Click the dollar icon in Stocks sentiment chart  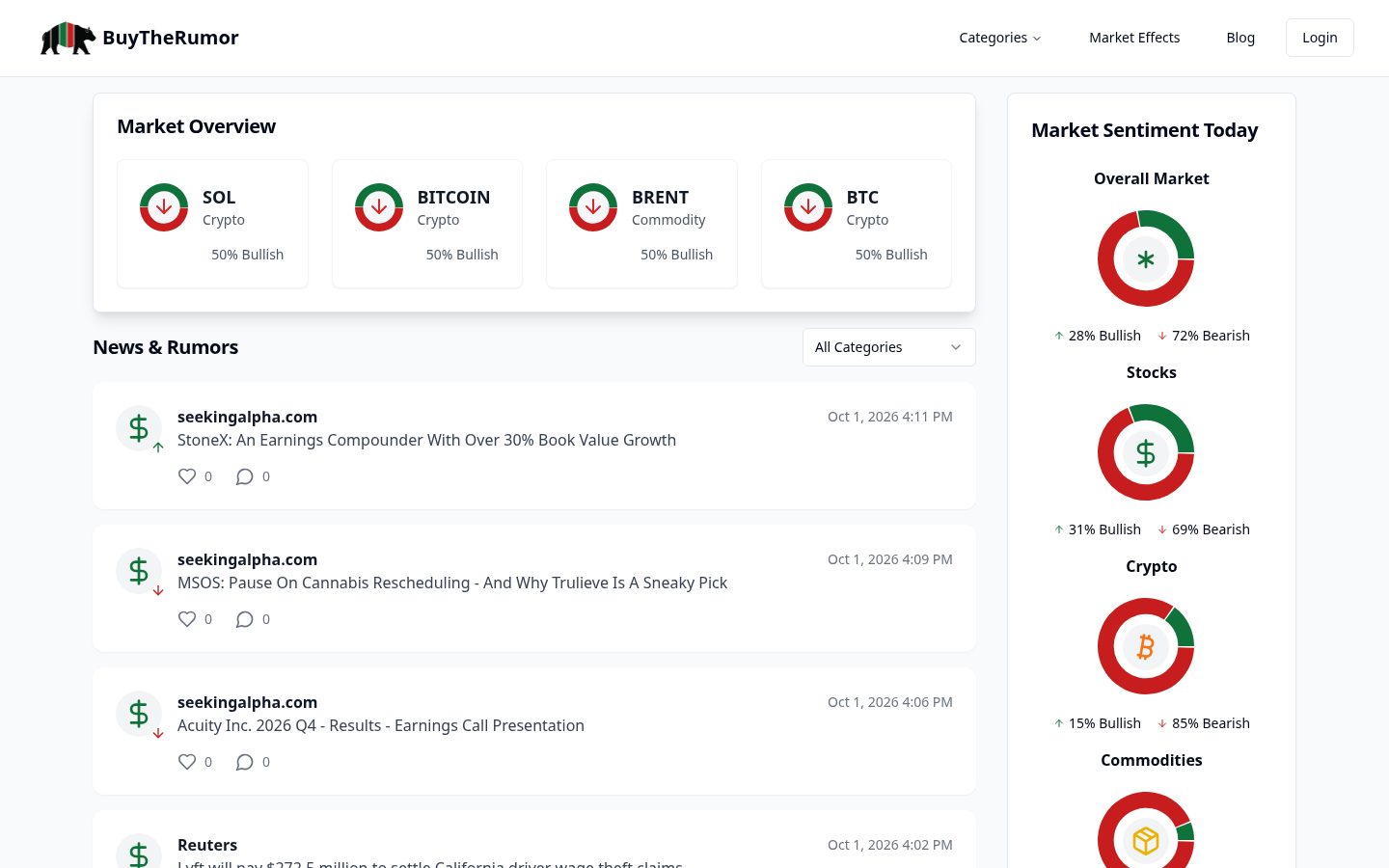click(x=1146, y=452)
